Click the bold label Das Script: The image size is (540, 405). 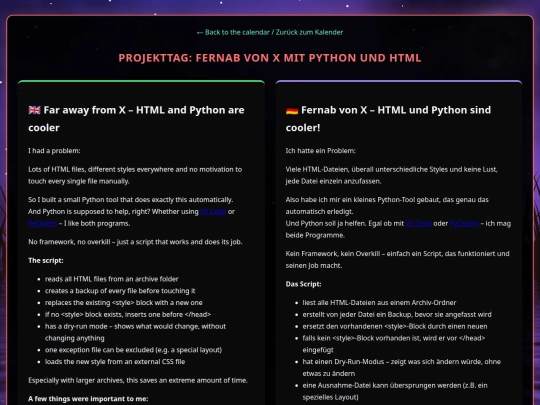tap(303, 284)
